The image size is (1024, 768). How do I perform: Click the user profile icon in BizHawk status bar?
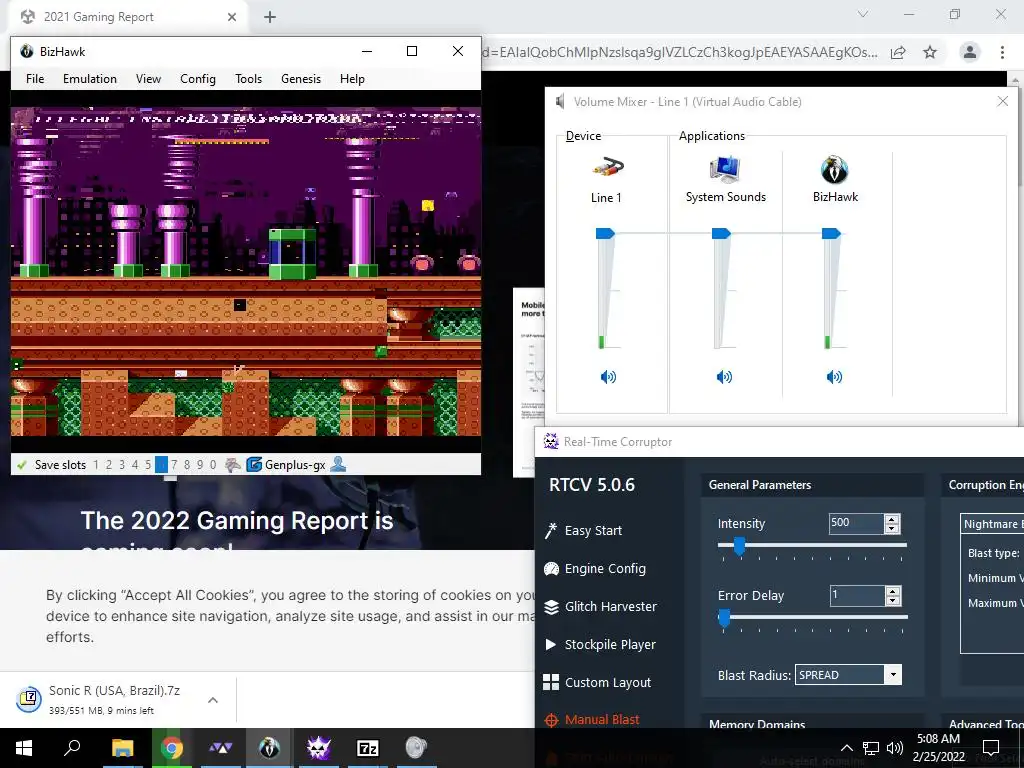click(338, 464)
